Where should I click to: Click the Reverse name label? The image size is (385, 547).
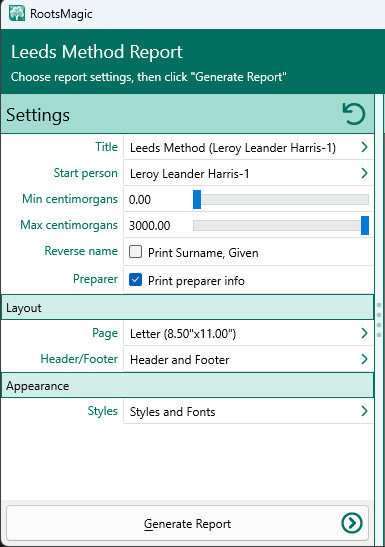pyautogui.click(x=81, y=251)
